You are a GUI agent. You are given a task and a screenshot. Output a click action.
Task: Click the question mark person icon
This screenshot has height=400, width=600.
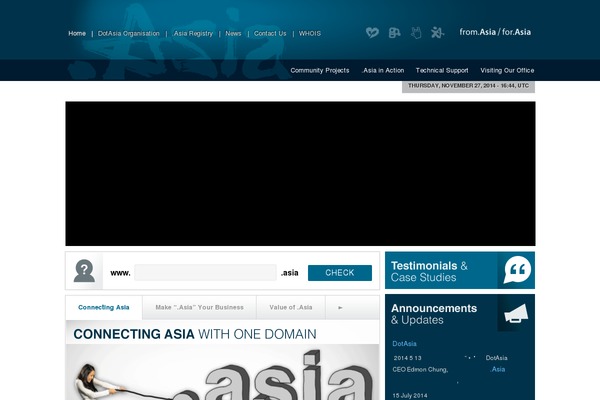(84, 271)
